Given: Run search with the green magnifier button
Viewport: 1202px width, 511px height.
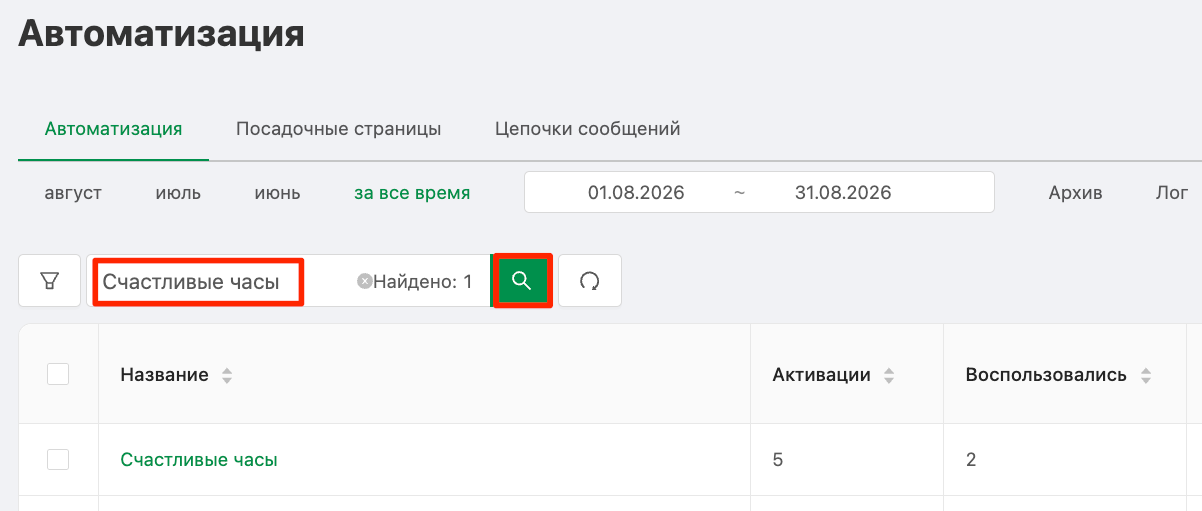Looking at the screenshot, I should tap(521, 281).
